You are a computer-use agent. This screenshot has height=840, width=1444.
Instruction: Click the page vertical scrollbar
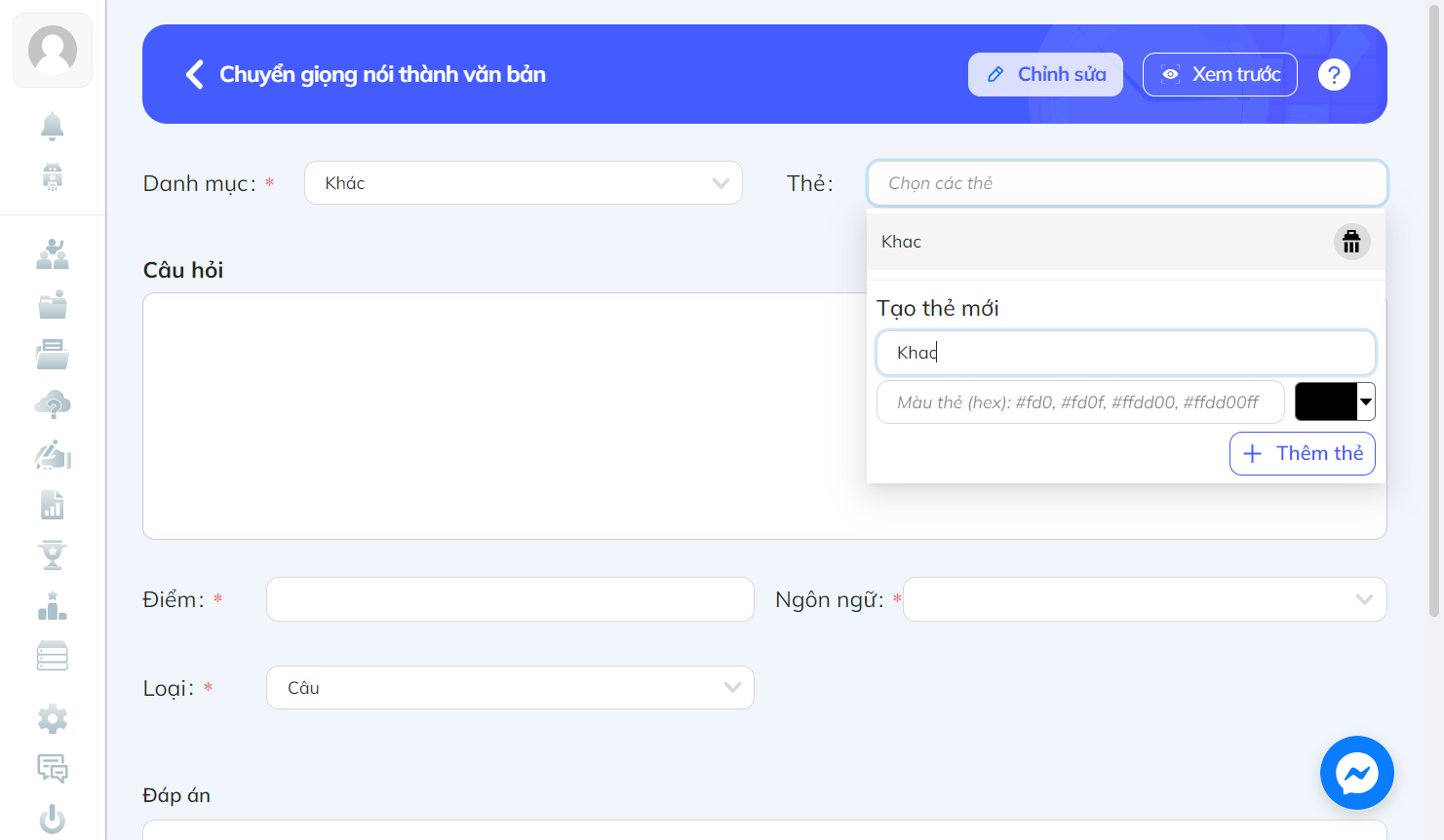click(x=1433, y=312)
